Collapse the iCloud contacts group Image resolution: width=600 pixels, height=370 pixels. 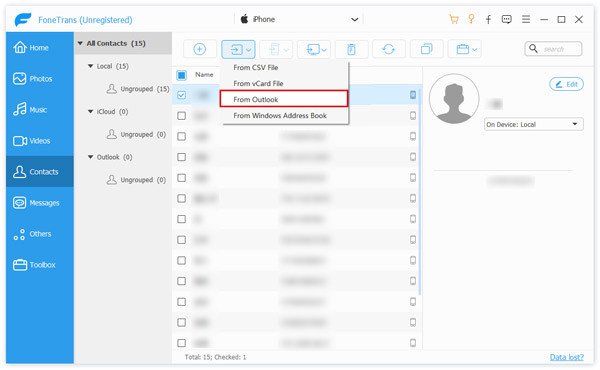[90, 112]
